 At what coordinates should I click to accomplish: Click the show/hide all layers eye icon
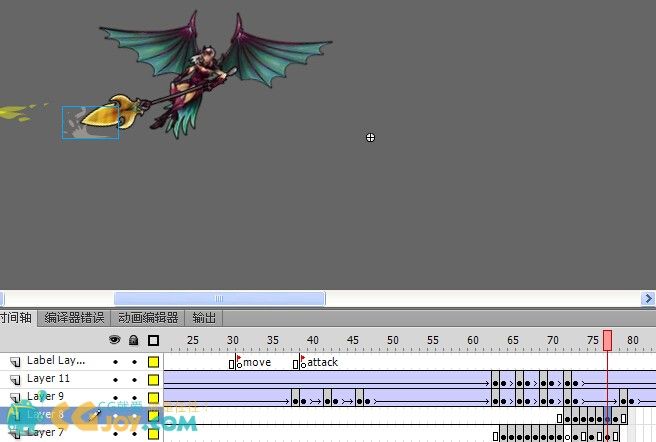click(114, 339)
